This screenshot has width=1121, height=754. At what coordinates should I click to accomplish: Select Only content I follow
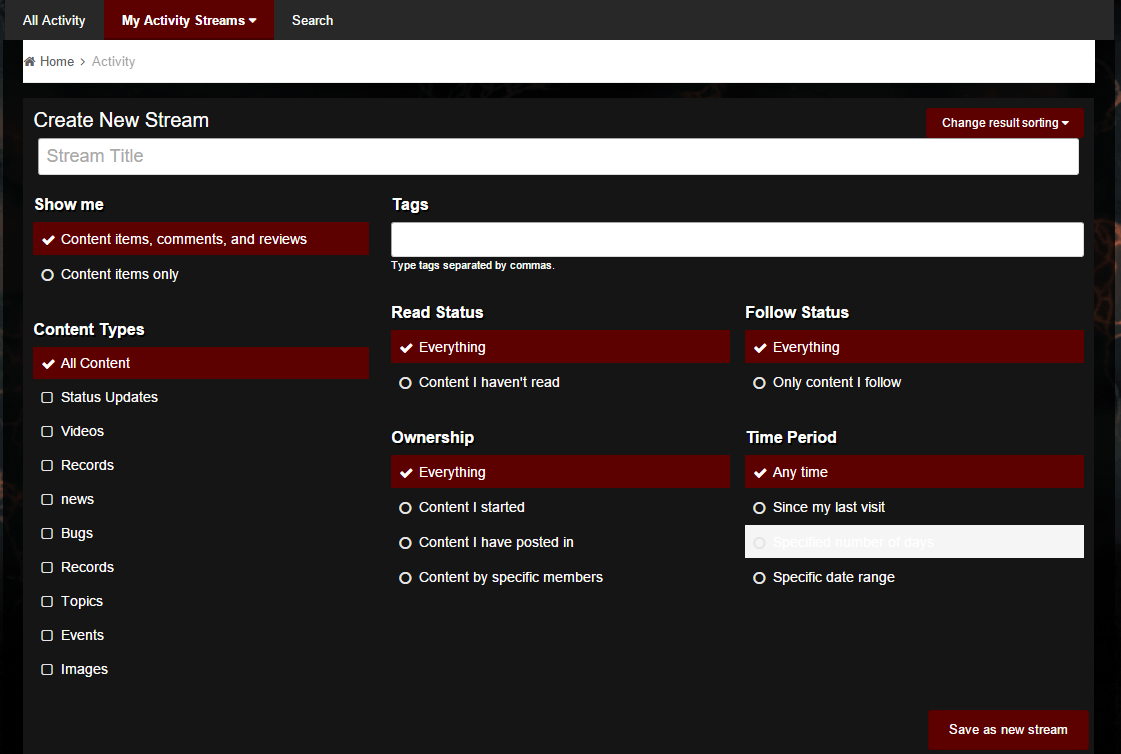click(x=914, y=382)
